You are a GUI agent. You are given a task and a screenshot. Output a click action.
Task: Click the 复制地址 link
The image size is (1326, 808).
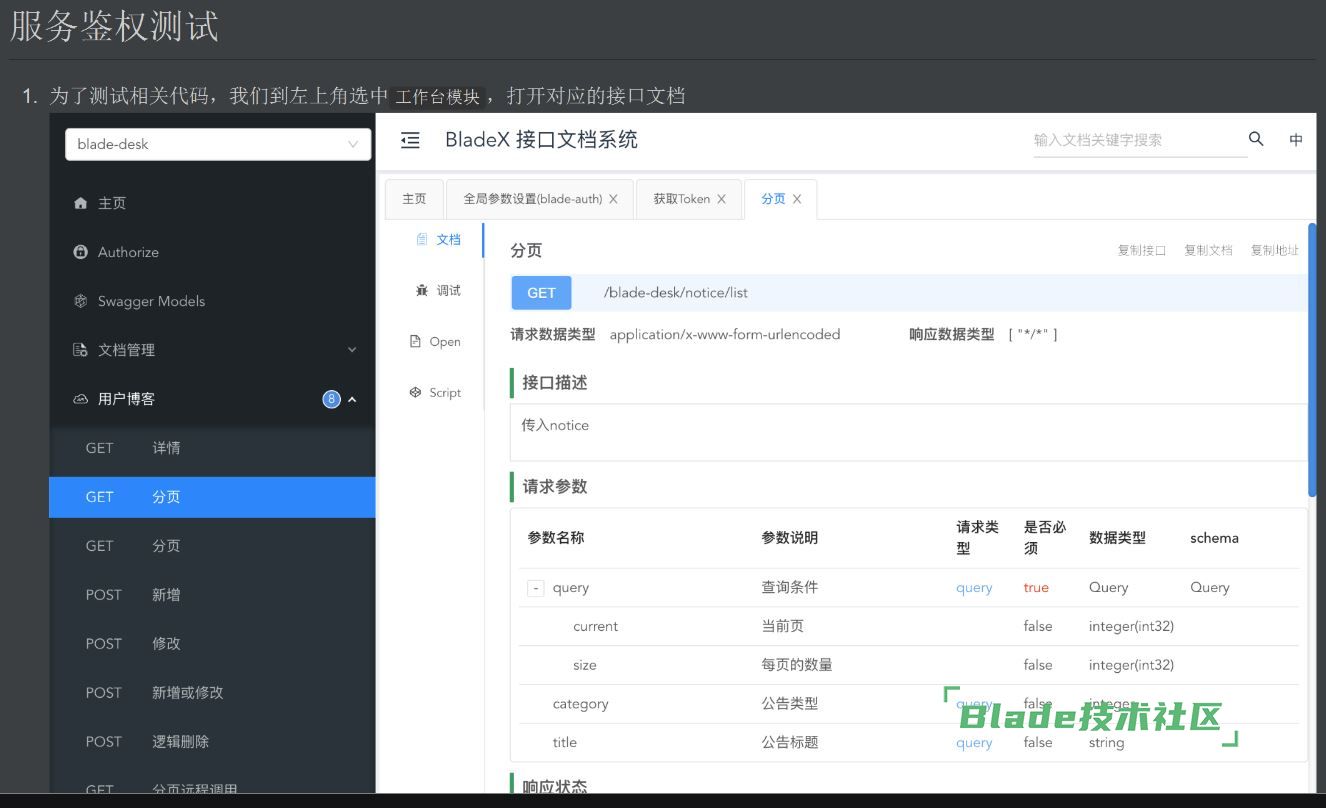pyautogui.click(x=1275, y=251)
